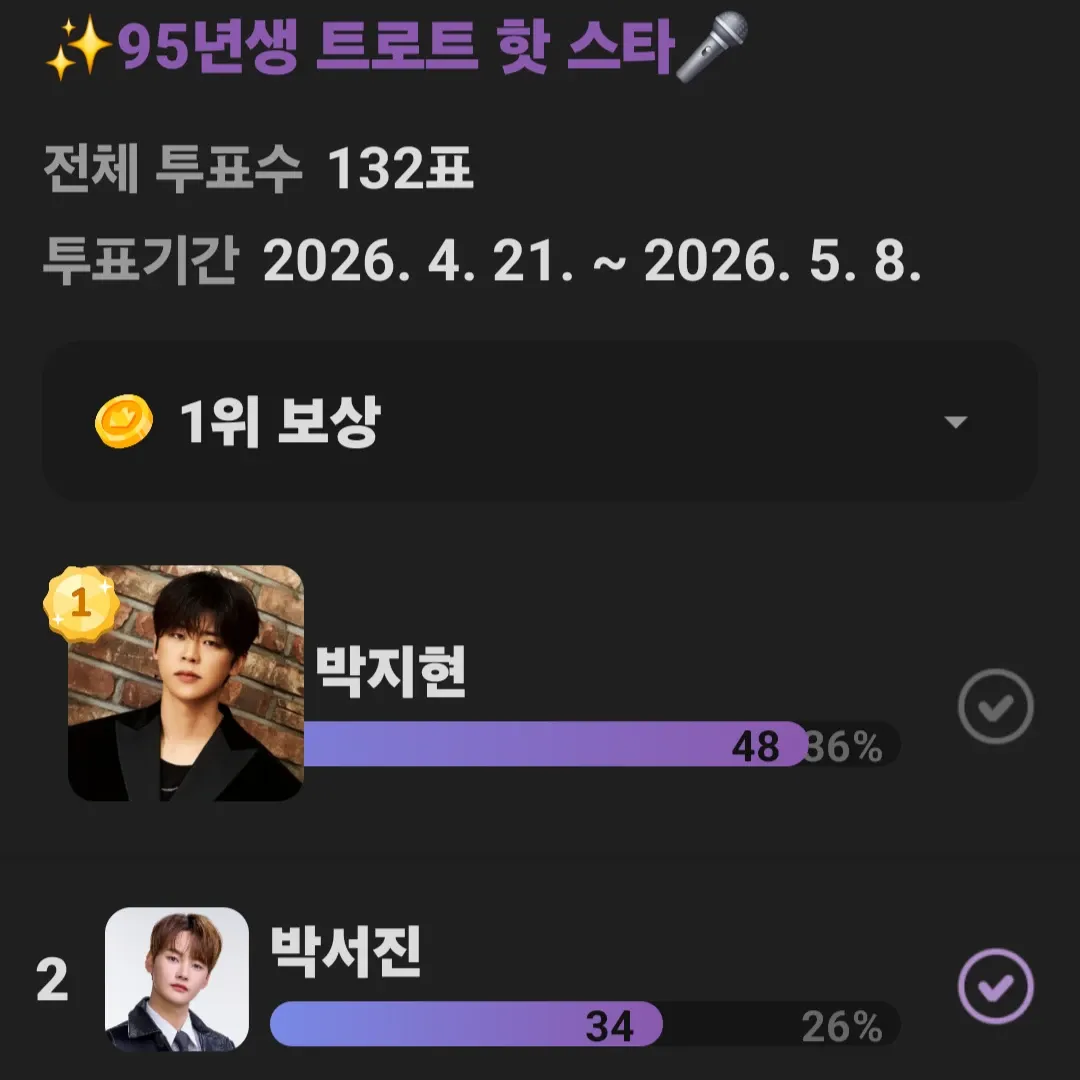Image resolution: width=1080 pixels, height=1080 pixels.
Task: Click the gold coin reward icon
Action: pos(124,422)
